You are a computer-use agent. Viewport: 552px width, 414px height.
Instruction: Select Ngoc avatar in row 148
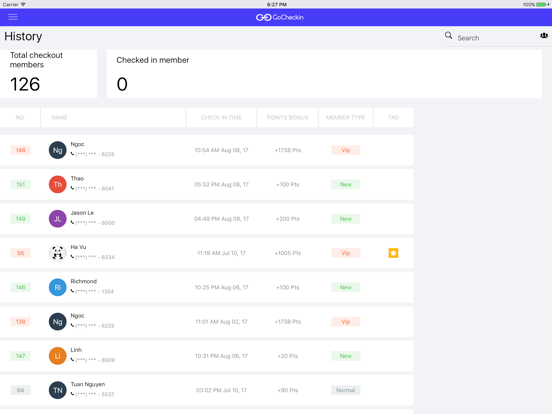coord(57,150)
